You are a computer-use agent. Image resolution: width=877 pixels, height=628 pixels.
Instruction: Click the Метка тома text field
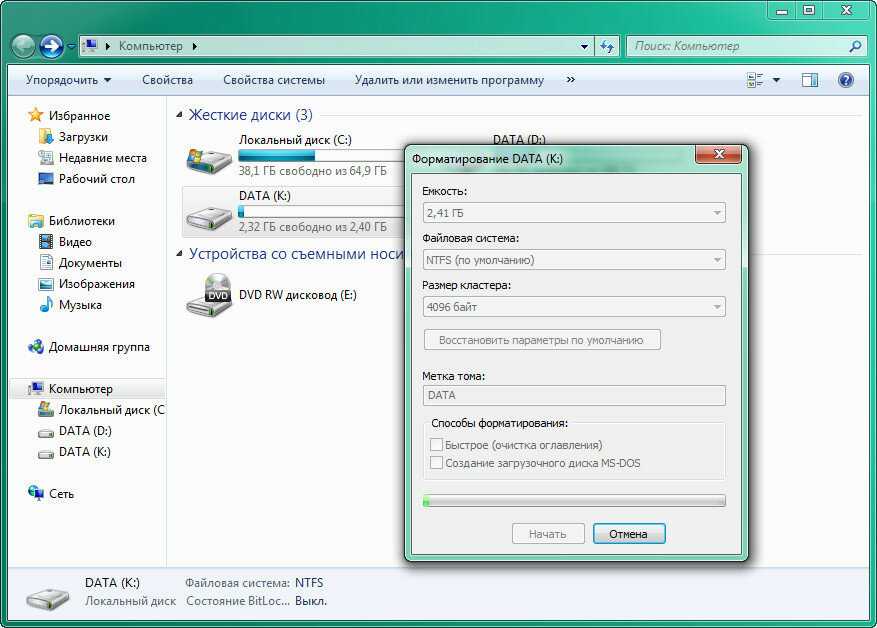pos(574,395)
